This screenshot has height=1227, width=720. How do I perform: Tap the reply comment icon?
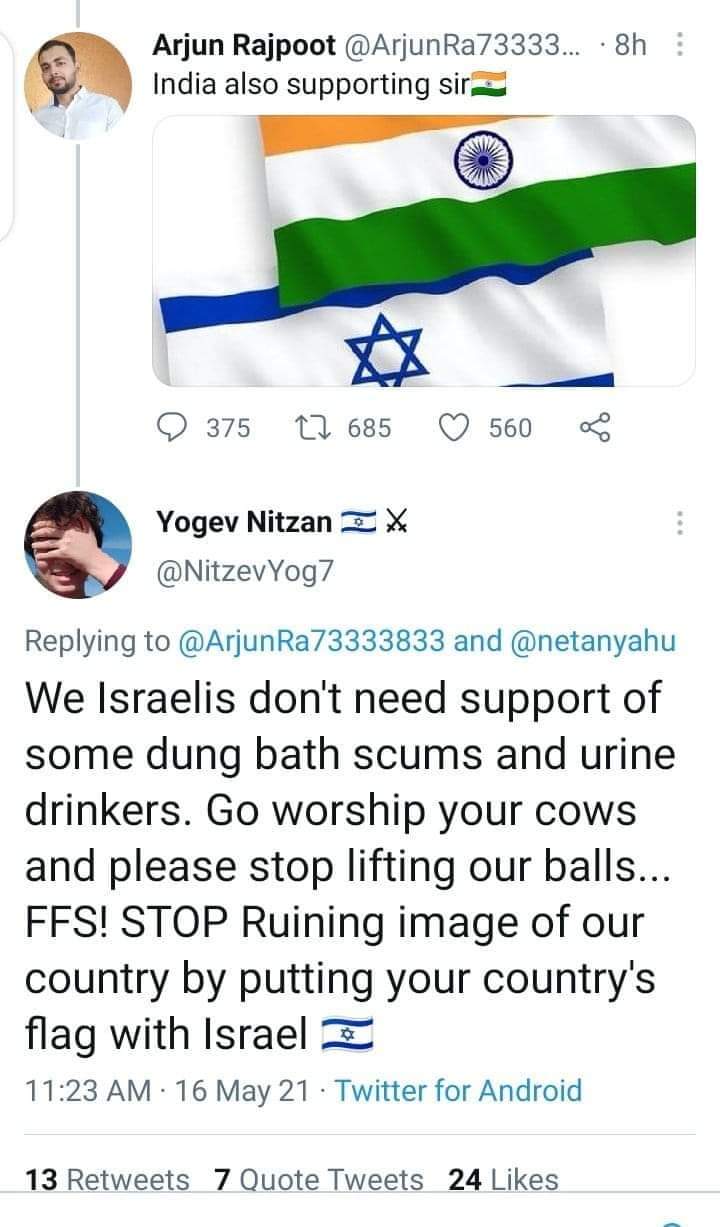pos(173,428)
